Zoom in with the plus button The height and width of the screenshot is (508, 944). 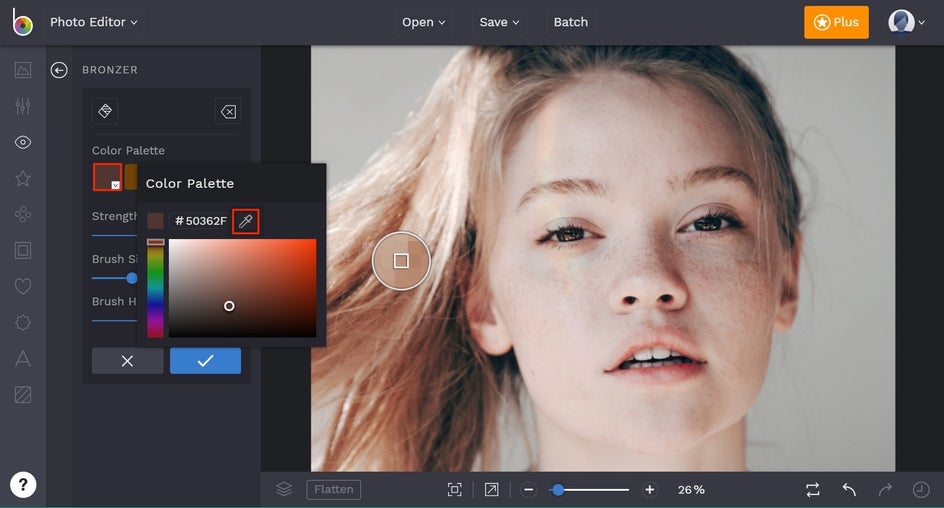[x=650, y=490]
